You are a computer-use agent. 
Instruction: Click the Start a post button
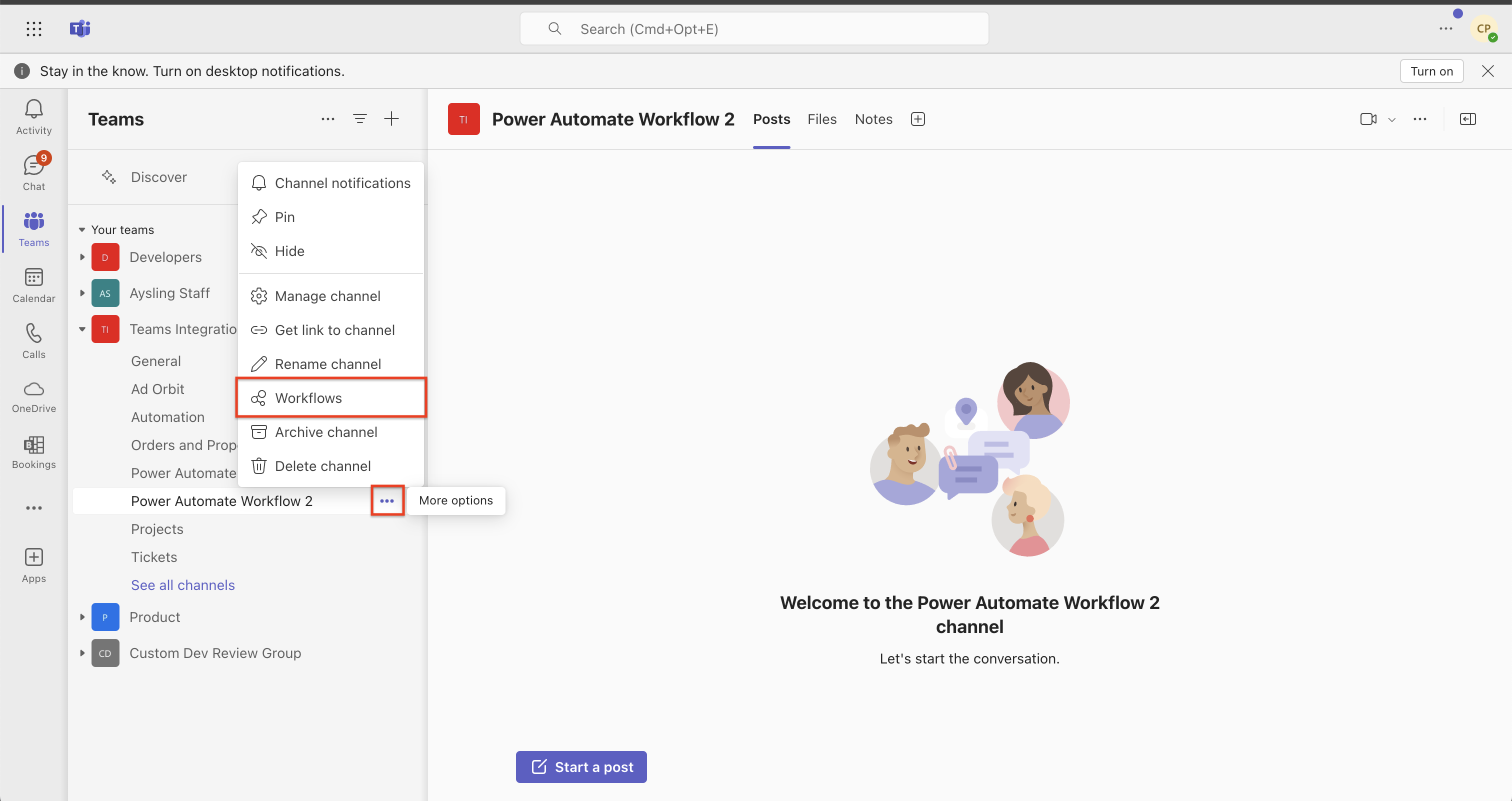click(x=581, y=766)
